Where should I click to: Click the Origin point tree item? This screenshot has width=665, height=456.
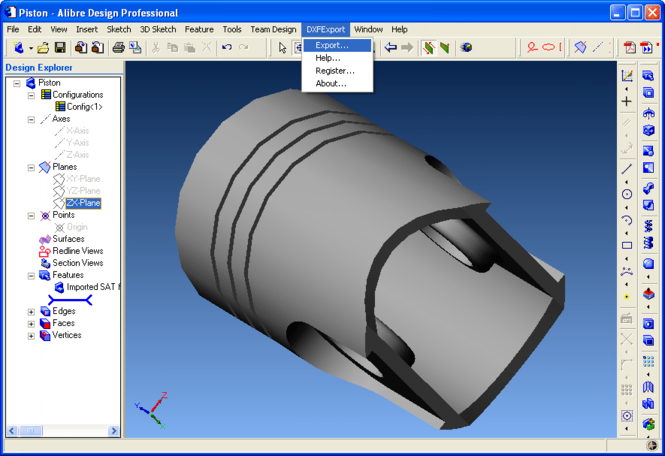77,227
